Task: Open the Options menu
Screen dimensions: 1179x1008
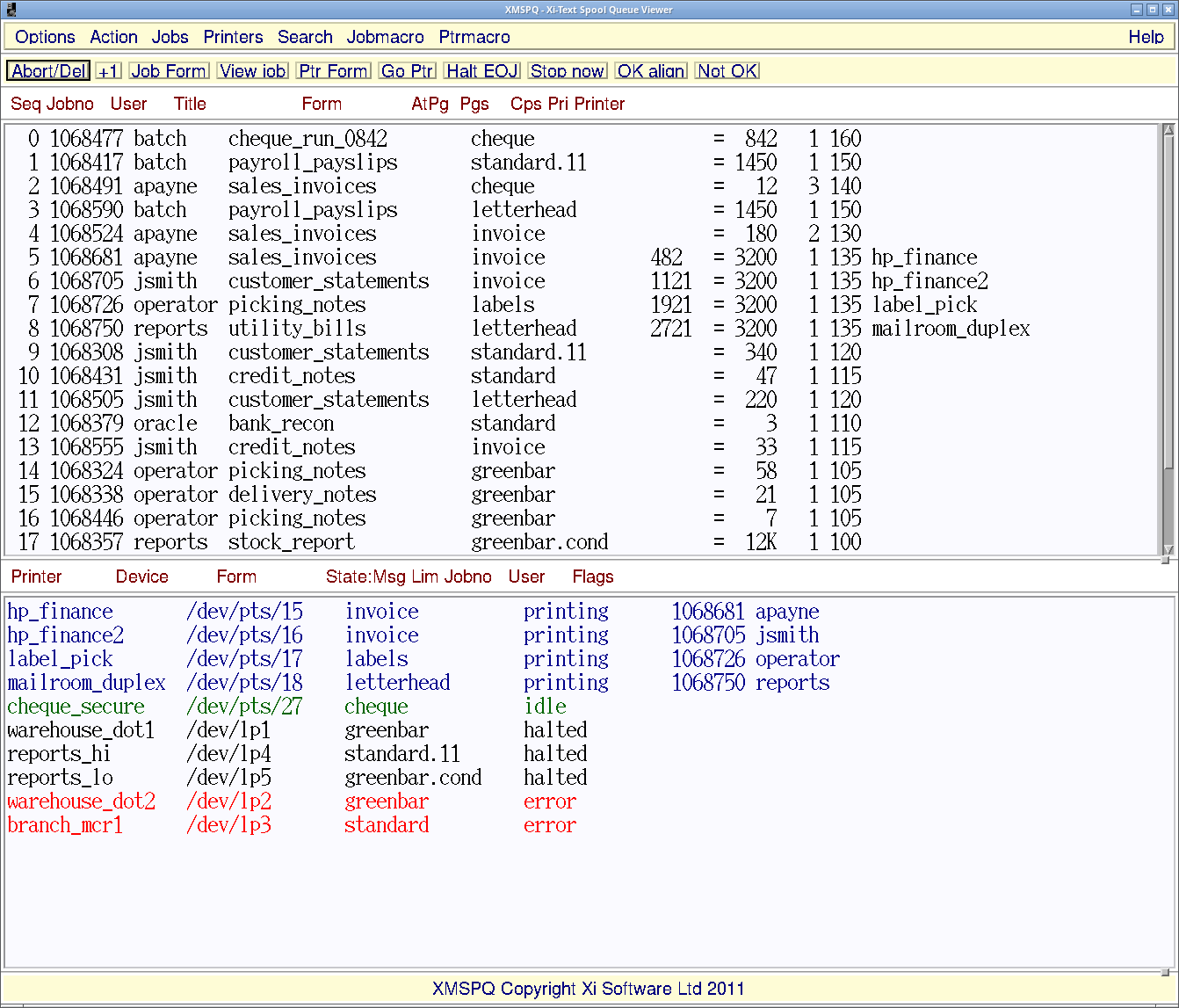Action: point(45,37)
